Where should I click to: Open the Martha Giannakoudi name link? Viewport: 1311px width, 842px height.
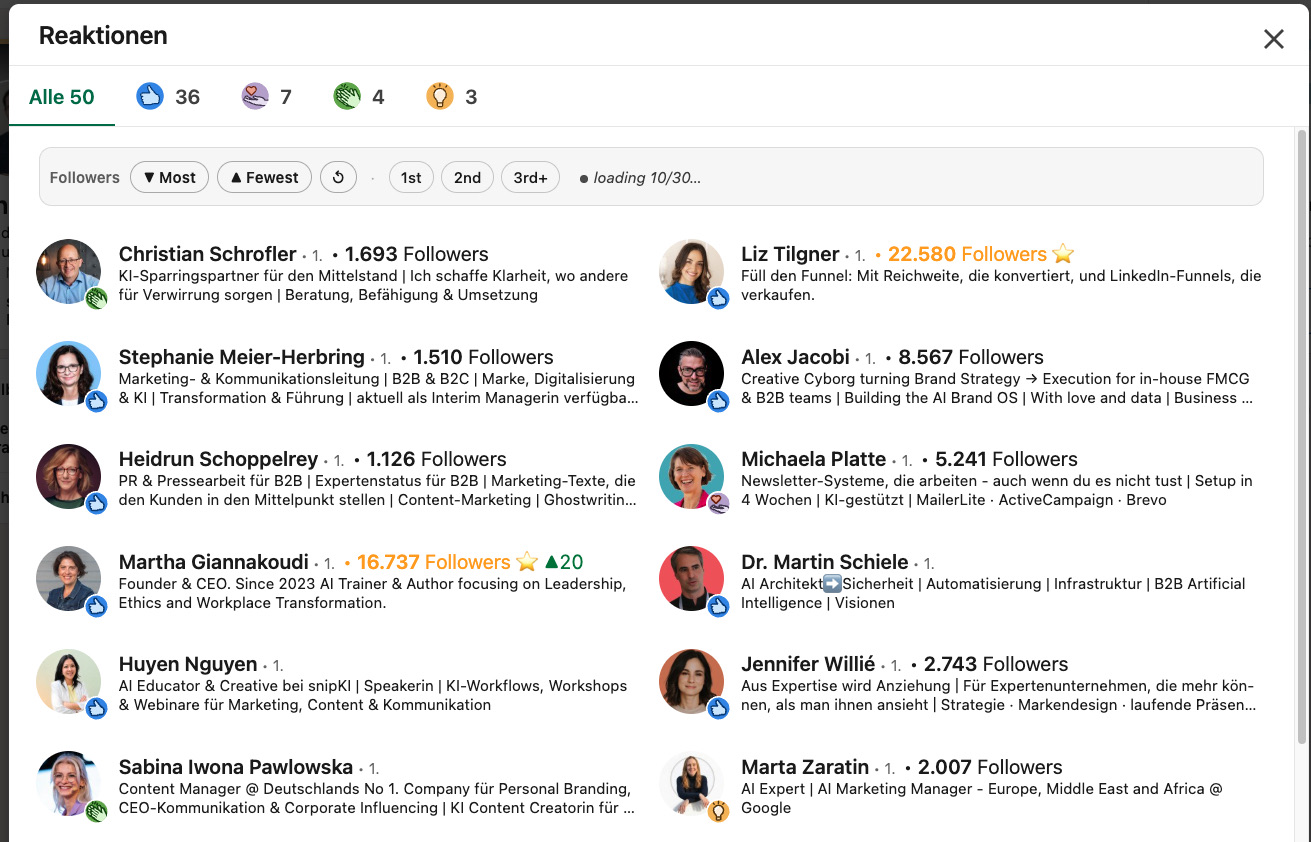point(213,562)
